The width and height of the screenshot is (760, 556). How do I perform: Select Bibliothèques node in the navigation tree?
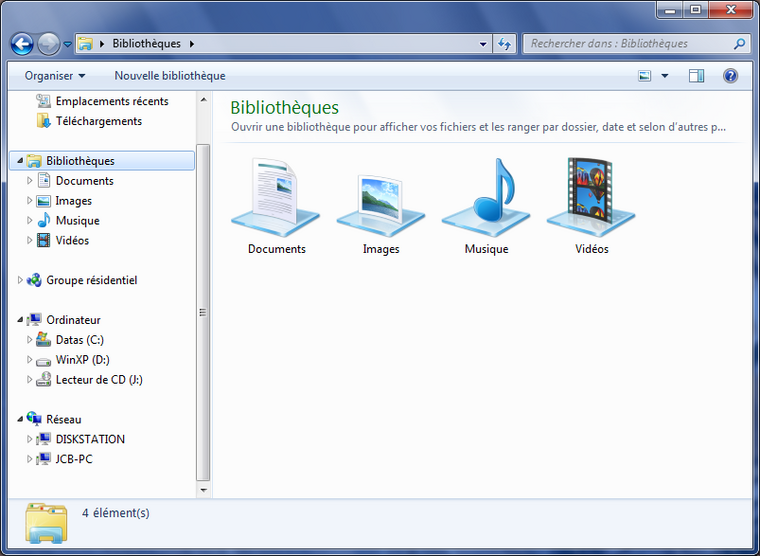point(102,160)
